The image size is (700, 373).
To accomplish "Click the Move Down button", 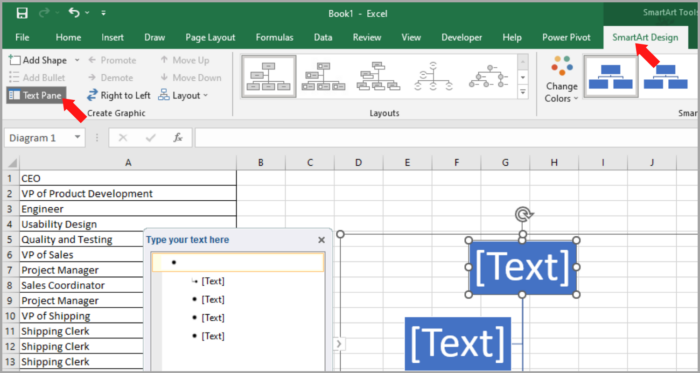I will click(x=191, y=78).
